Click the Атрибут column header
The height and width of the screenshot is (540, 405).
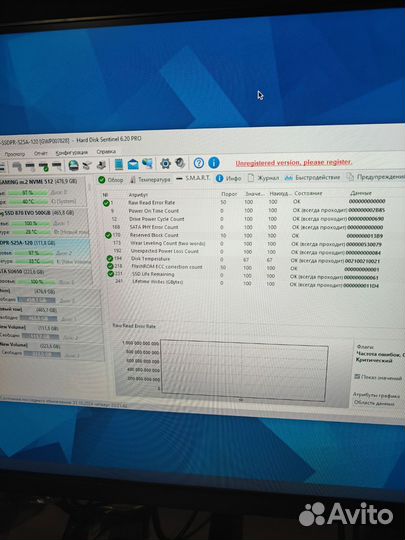tap(138, 195)
